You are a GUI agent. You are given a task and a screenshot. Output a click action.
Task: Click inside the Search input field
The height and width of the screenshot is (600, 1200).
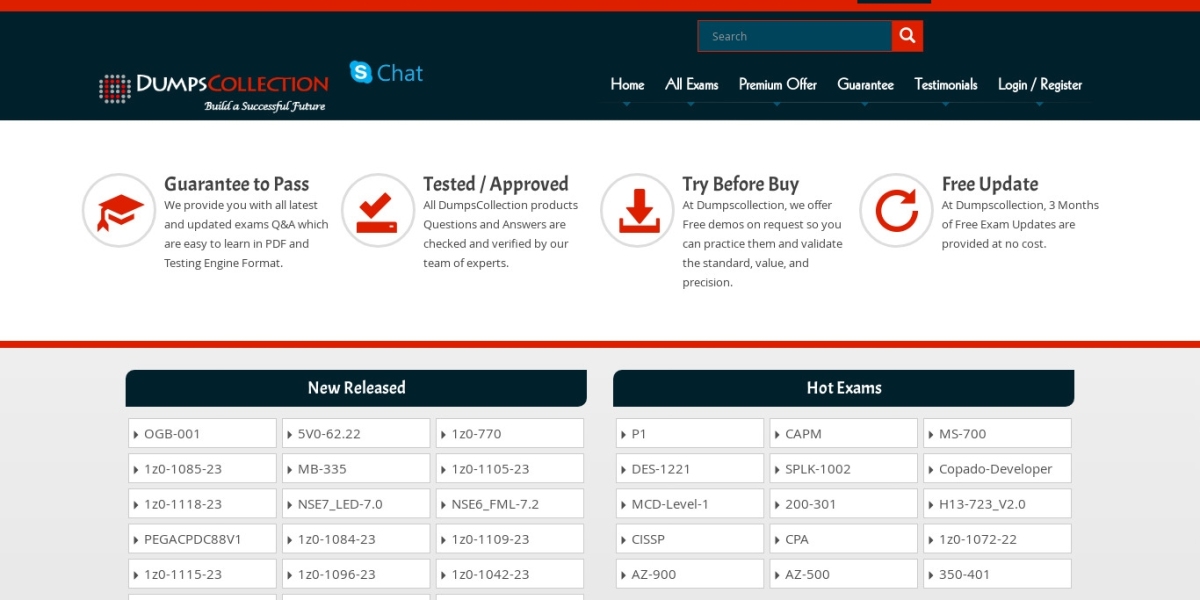pyautogui.click(x=795, y=36)
